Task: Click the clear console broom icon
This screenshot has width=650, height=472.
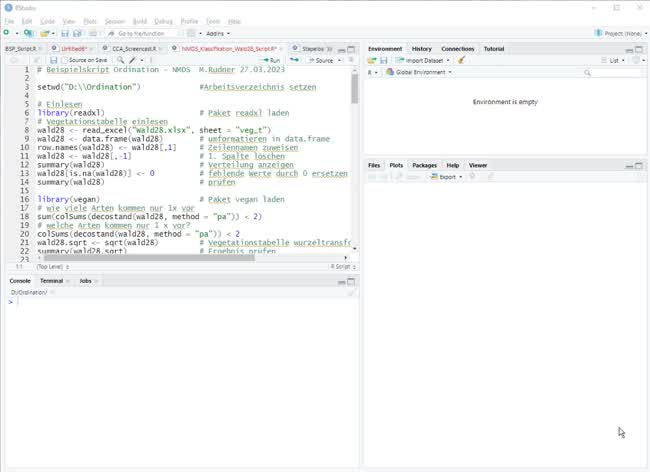Action: pos(351,293)
